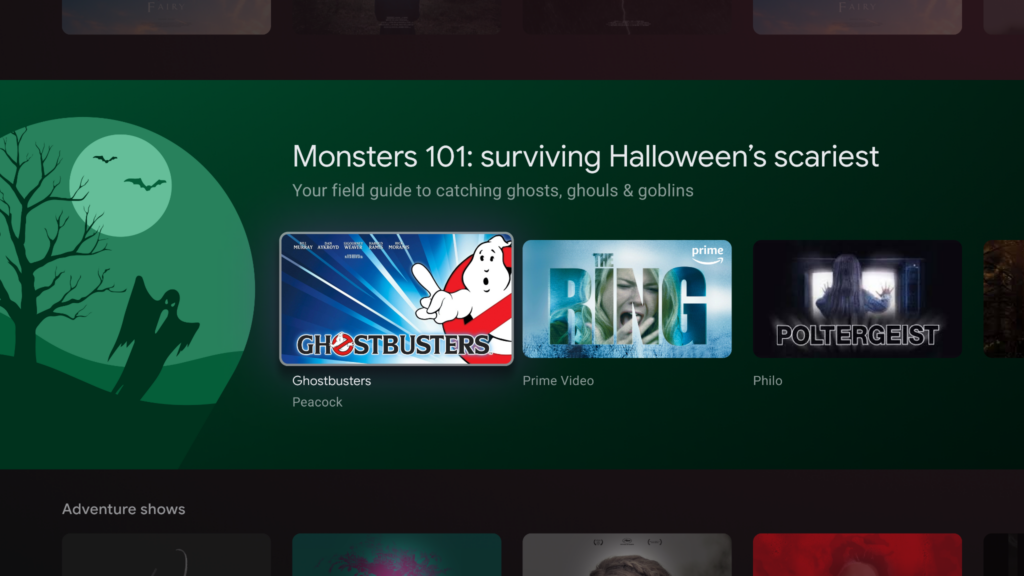
Task: Click the field guide subtitle text
Action: [x=492, y=191]
